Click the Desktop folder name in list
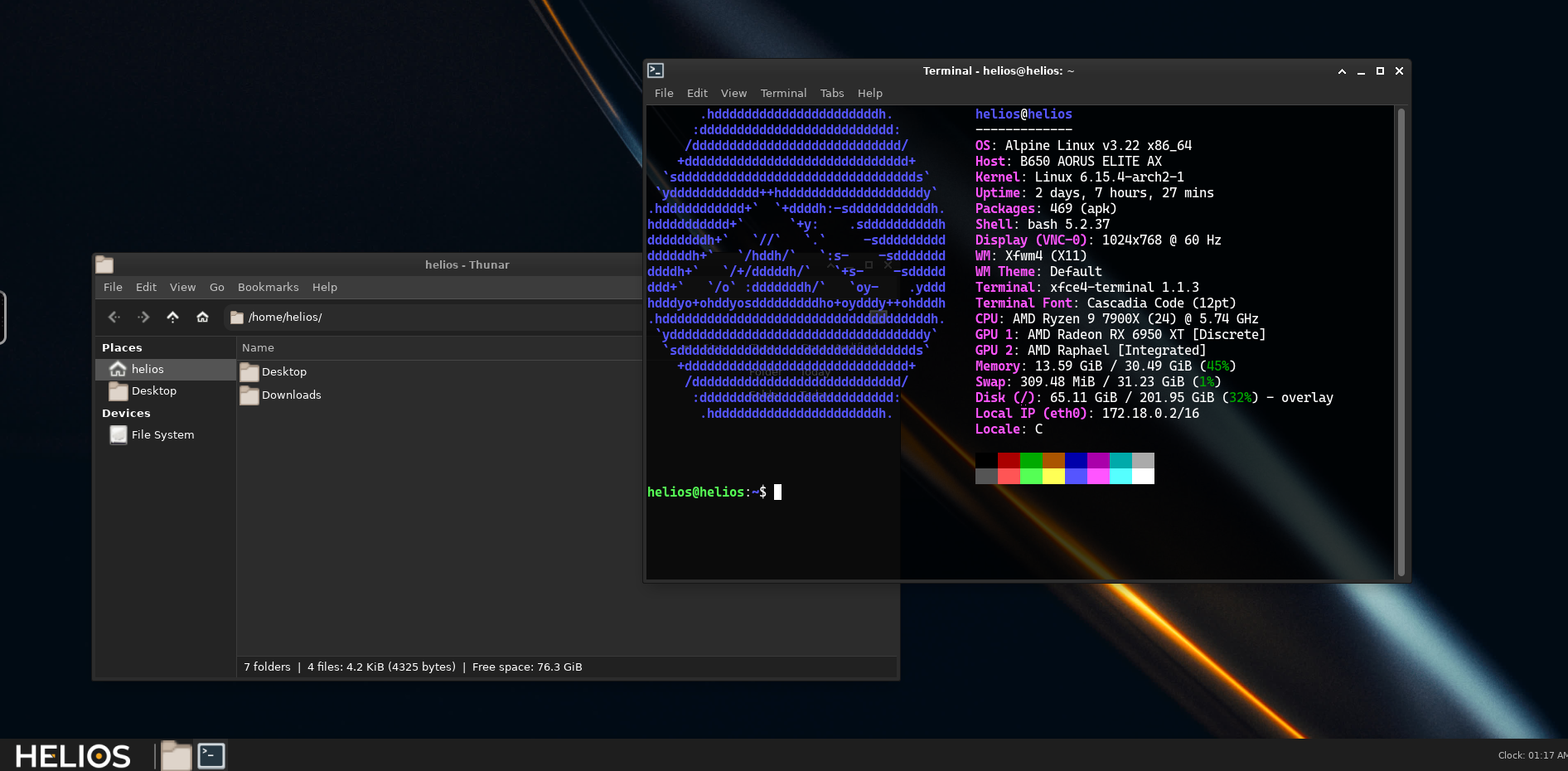Viewport: 1568px width, 771px height. point(284,371)
